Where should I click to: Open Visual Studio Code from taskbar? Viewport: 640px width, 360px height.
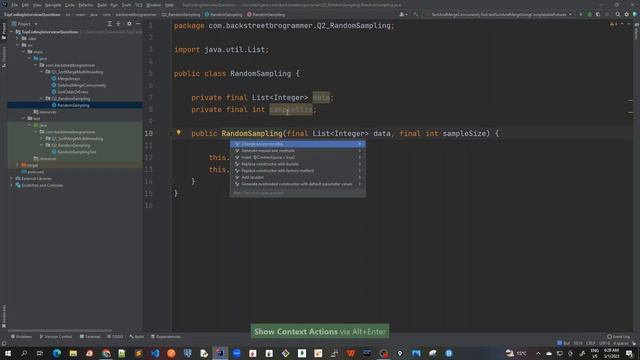pos(155,353)
